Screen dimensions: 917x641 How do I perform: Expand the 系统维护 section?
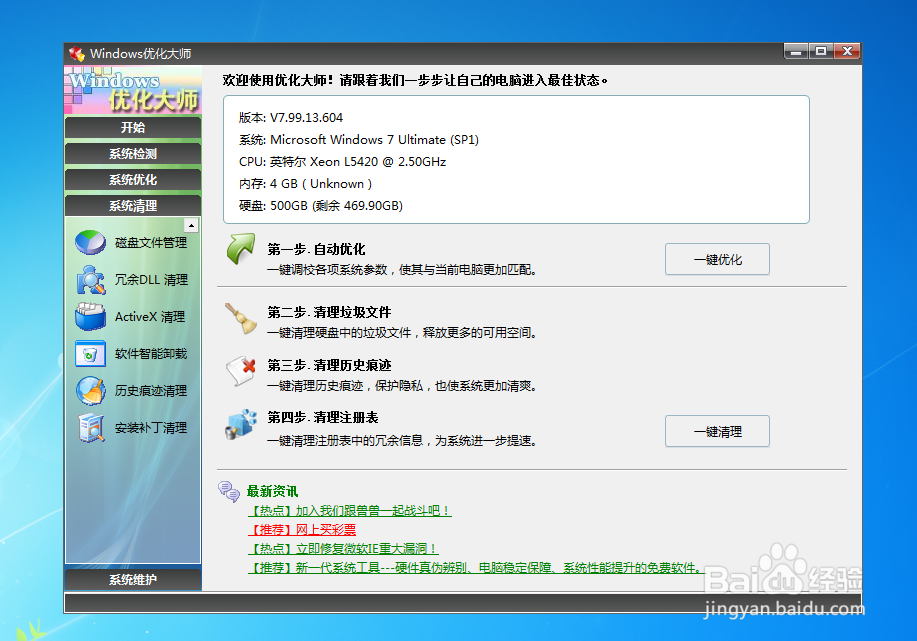click(133, 580)
